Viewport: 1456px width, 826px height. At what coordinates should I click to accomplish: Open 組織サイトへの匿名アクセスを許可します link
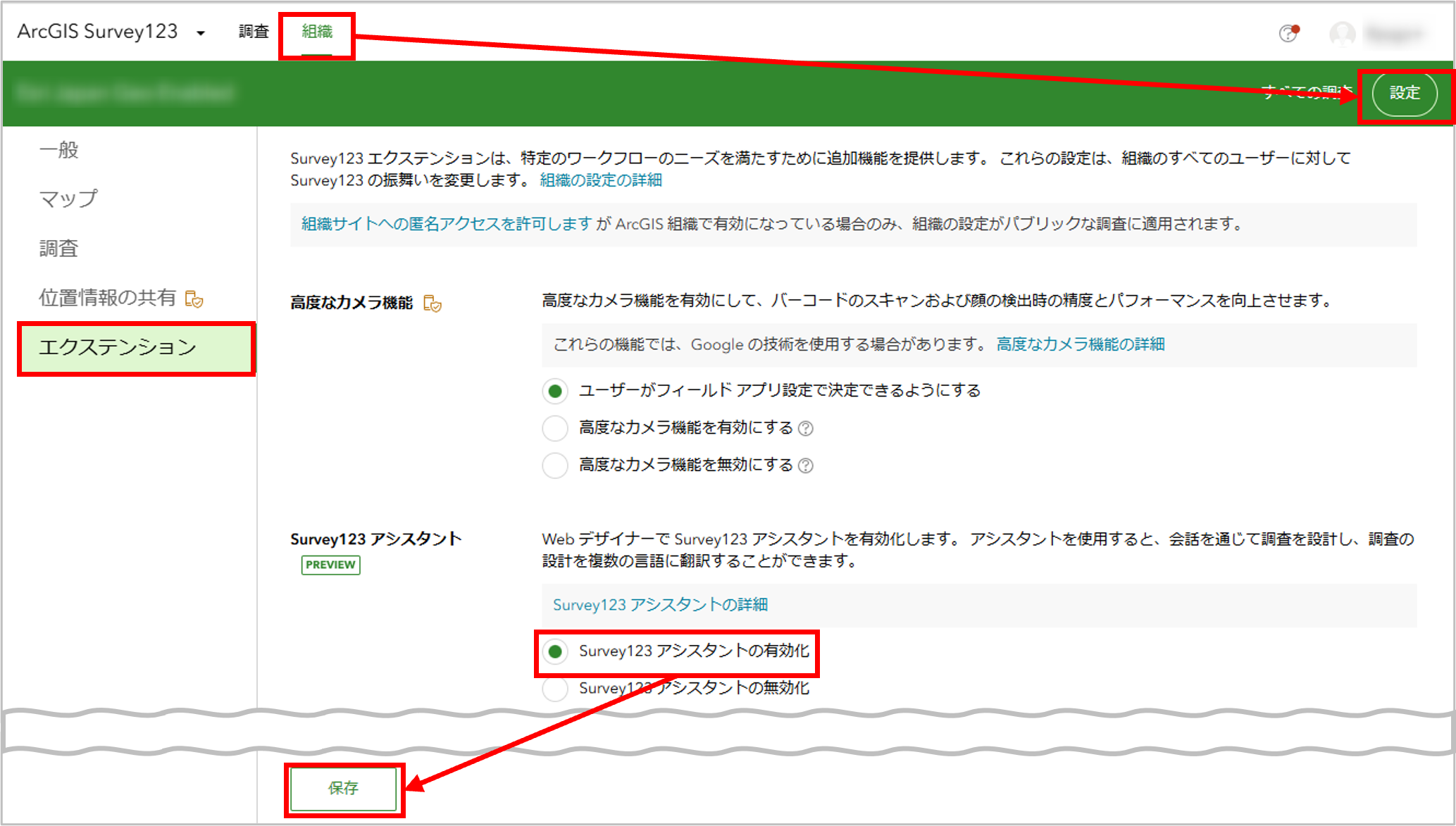pyautogui.click(x=447, y=224)
